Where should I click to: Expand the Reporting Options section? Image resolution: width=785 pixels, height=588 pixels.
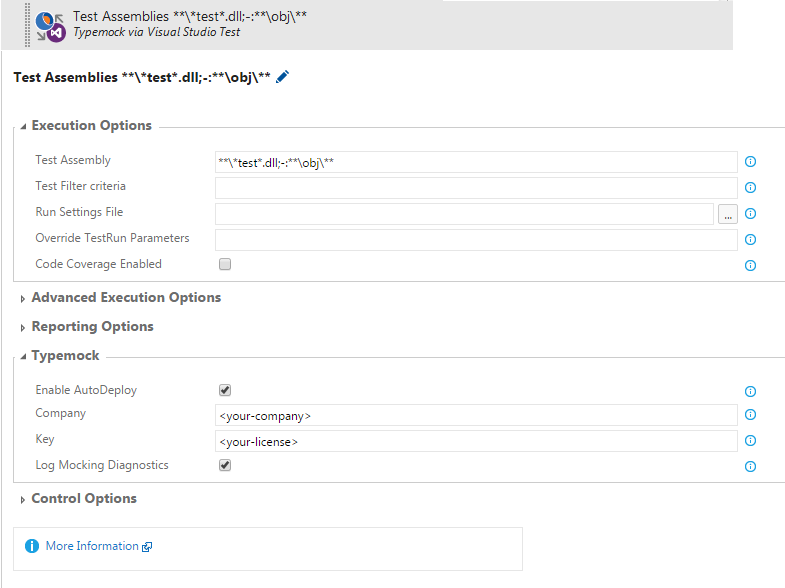(x=92, y=327)
